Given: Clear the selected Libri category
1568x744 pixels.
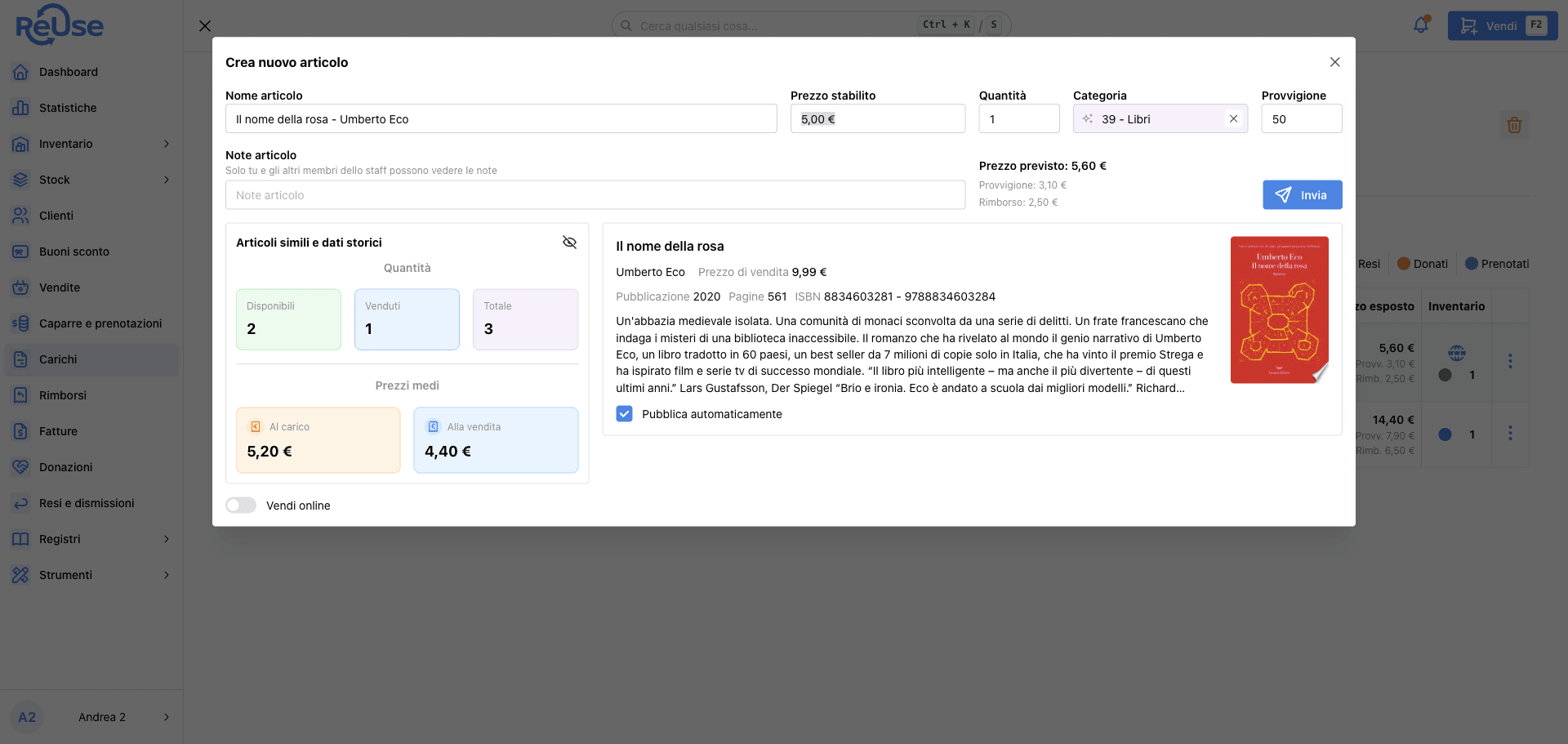Looking at the screenshot, I should click(x=1234, y=119).
